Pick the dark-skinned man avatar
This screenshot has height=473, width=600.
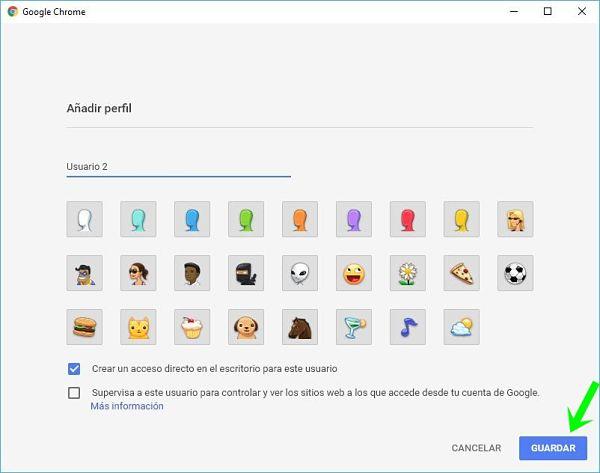click(x=192, y=273)
